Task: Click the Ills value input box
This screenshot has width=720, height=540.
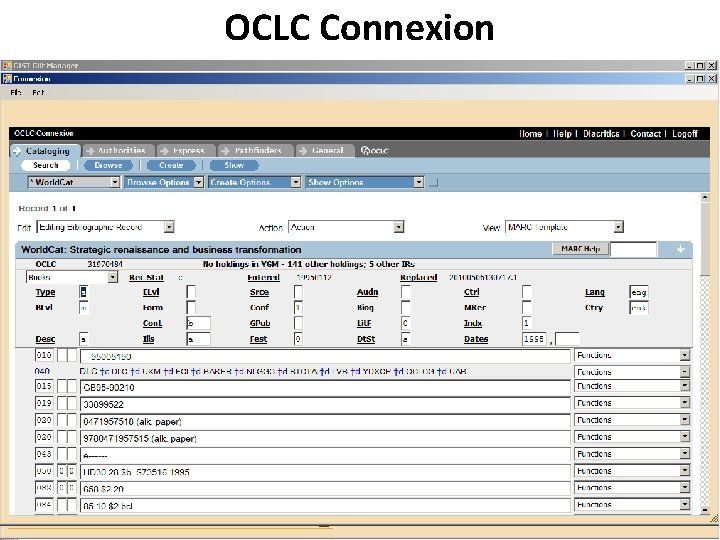Action: point(198,339)
